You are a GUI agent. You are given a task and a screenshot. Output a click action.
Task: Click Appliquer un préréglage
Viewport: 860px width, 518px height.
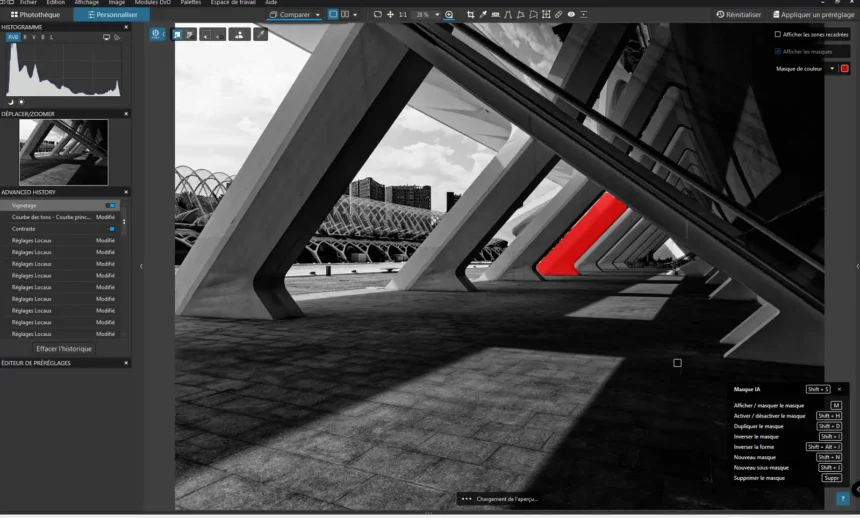[x=813, y=15]
